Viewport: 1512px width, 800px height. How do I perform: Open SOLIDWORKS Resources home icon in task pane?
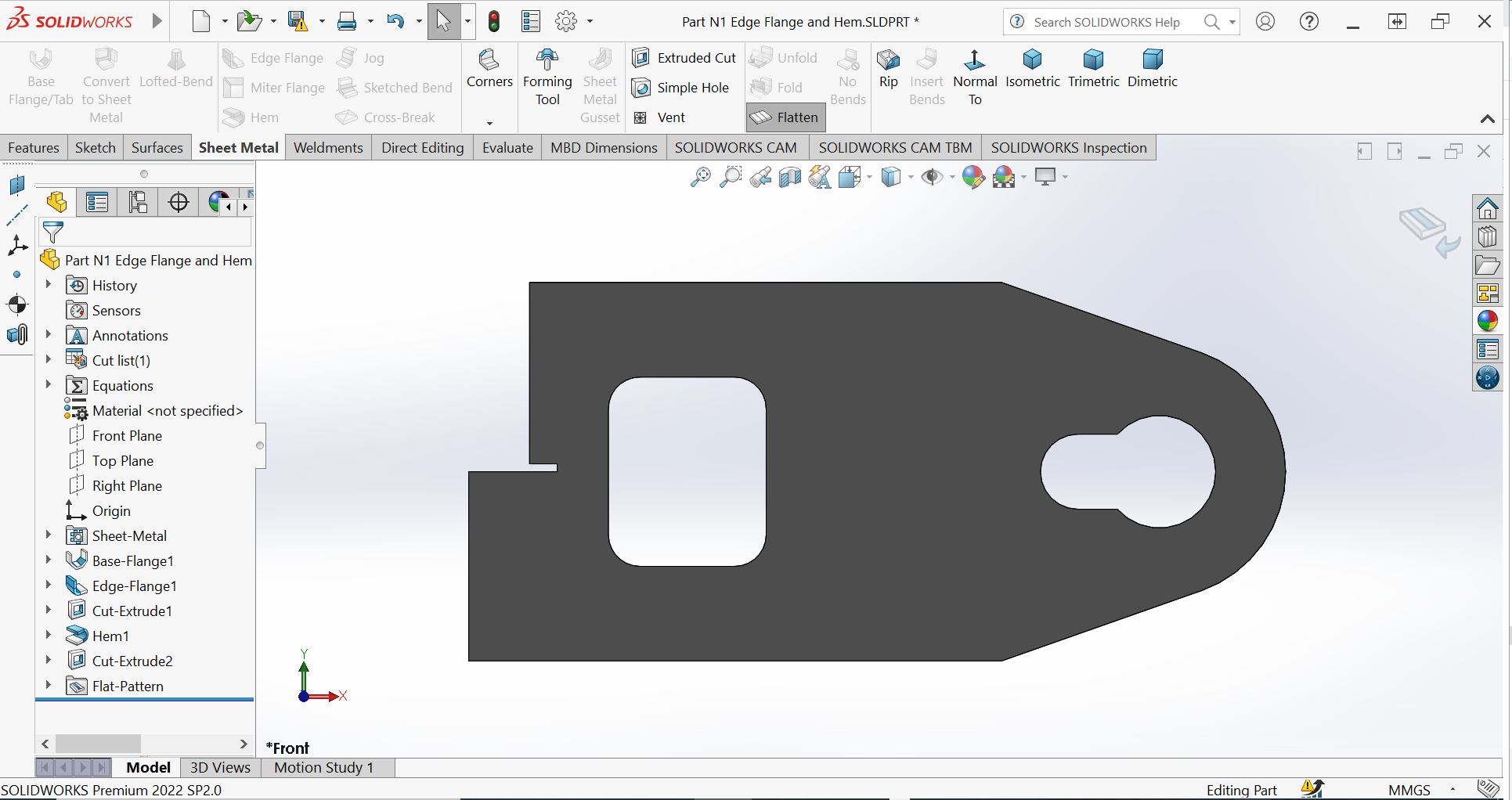point(1487,208)
